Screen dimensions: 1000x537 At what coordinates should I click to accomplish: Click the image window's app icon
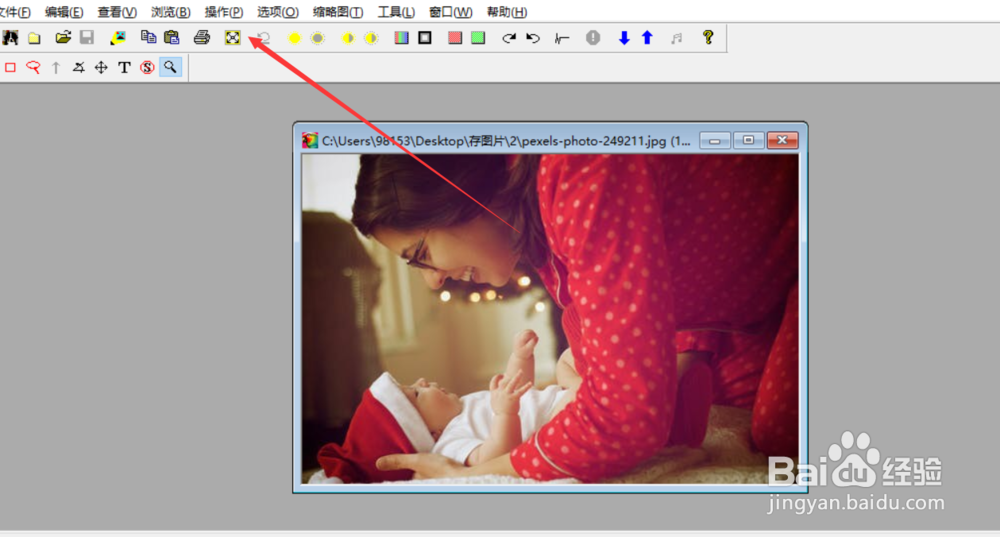point(310,140)
